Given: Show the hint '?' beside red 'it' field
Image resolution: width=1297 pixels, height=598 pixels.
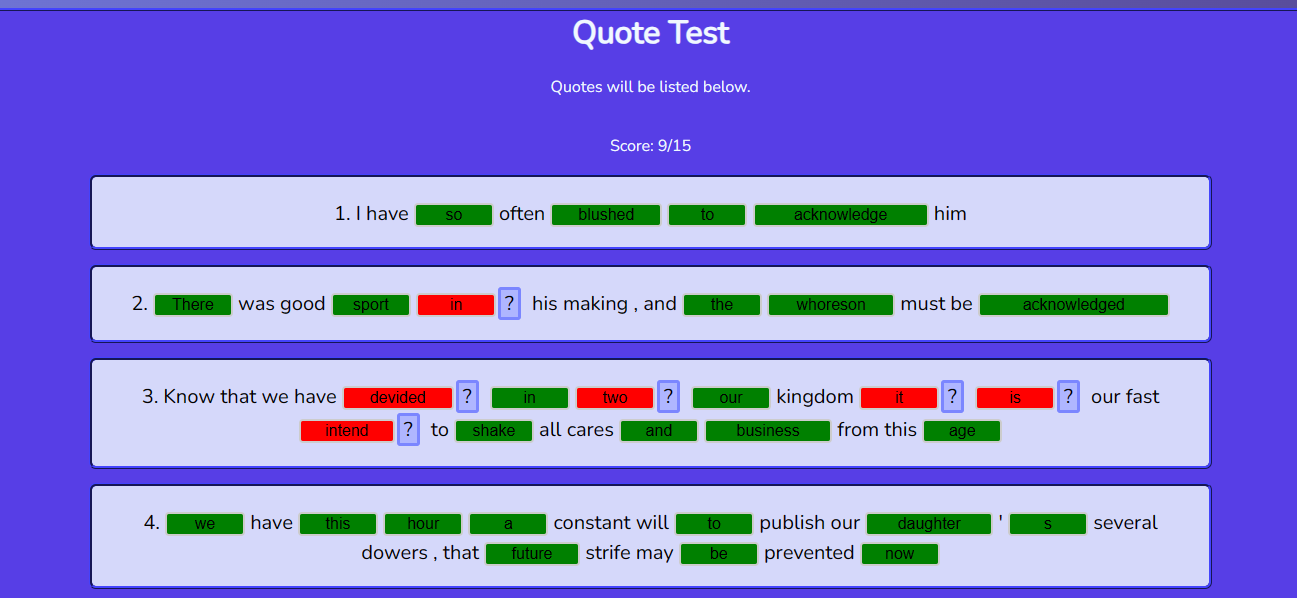Looking at the screenshot, I should 952,396.
